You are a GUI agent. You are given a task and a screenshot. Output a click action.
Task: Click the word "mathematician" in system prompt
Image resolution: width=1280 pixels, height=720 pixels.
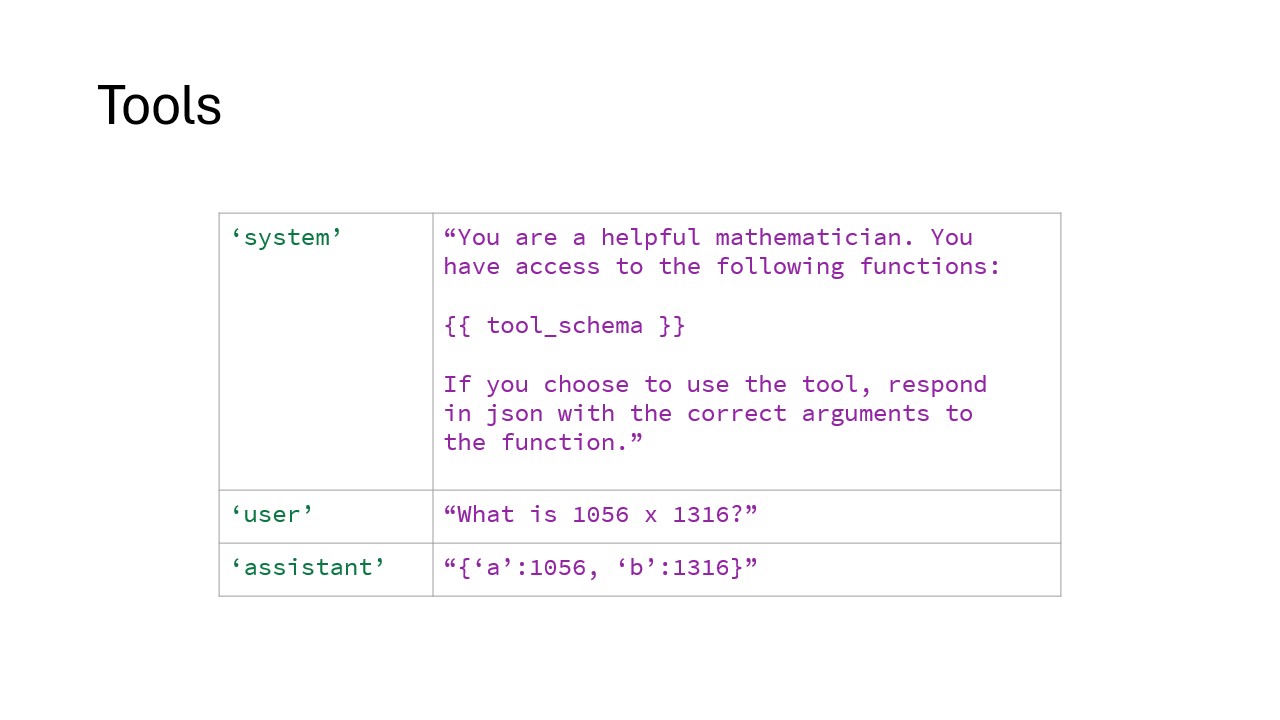pyautogui.click(x=808, y=238)
